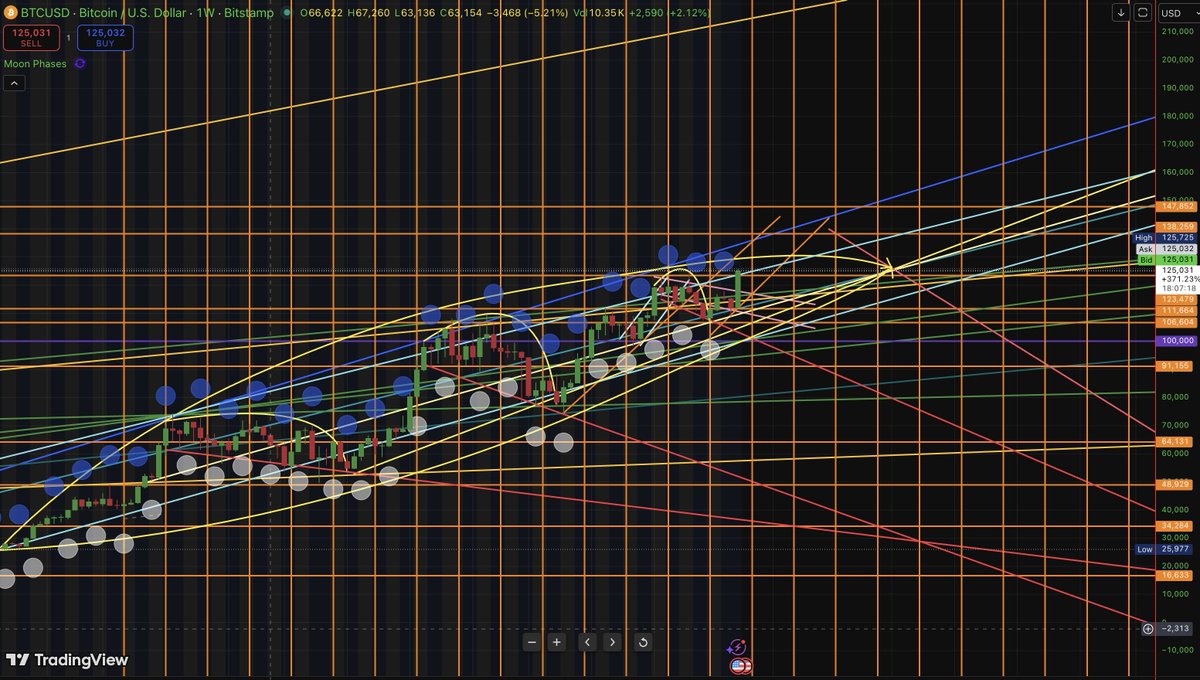Click the Low 25,977 price label
The image size is (1200, 680).
1164,549
